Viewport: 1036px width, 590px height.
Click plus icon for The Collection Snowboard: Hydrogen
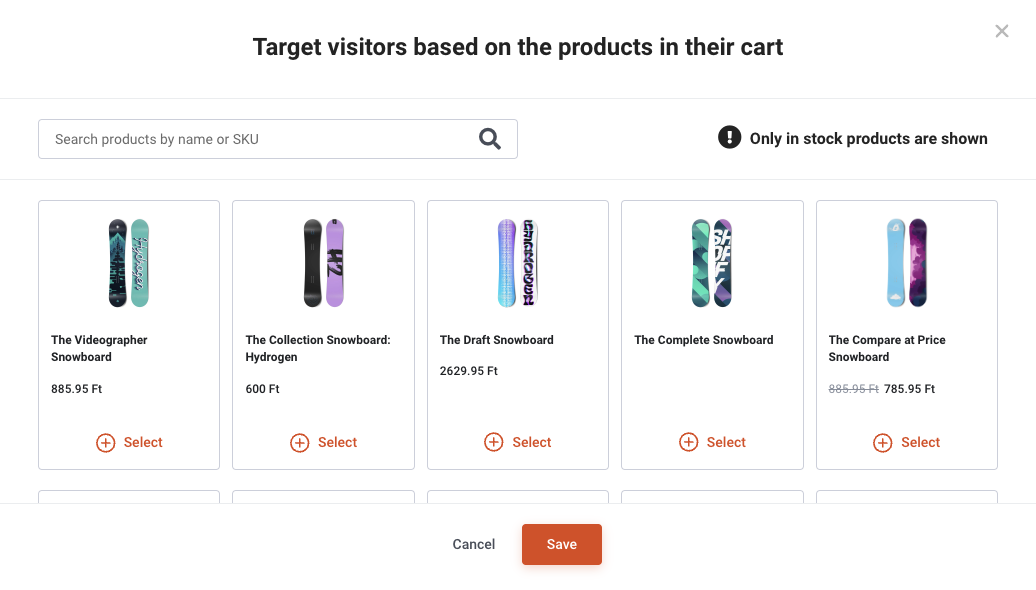pyautogui.click(x=300, y=443)
